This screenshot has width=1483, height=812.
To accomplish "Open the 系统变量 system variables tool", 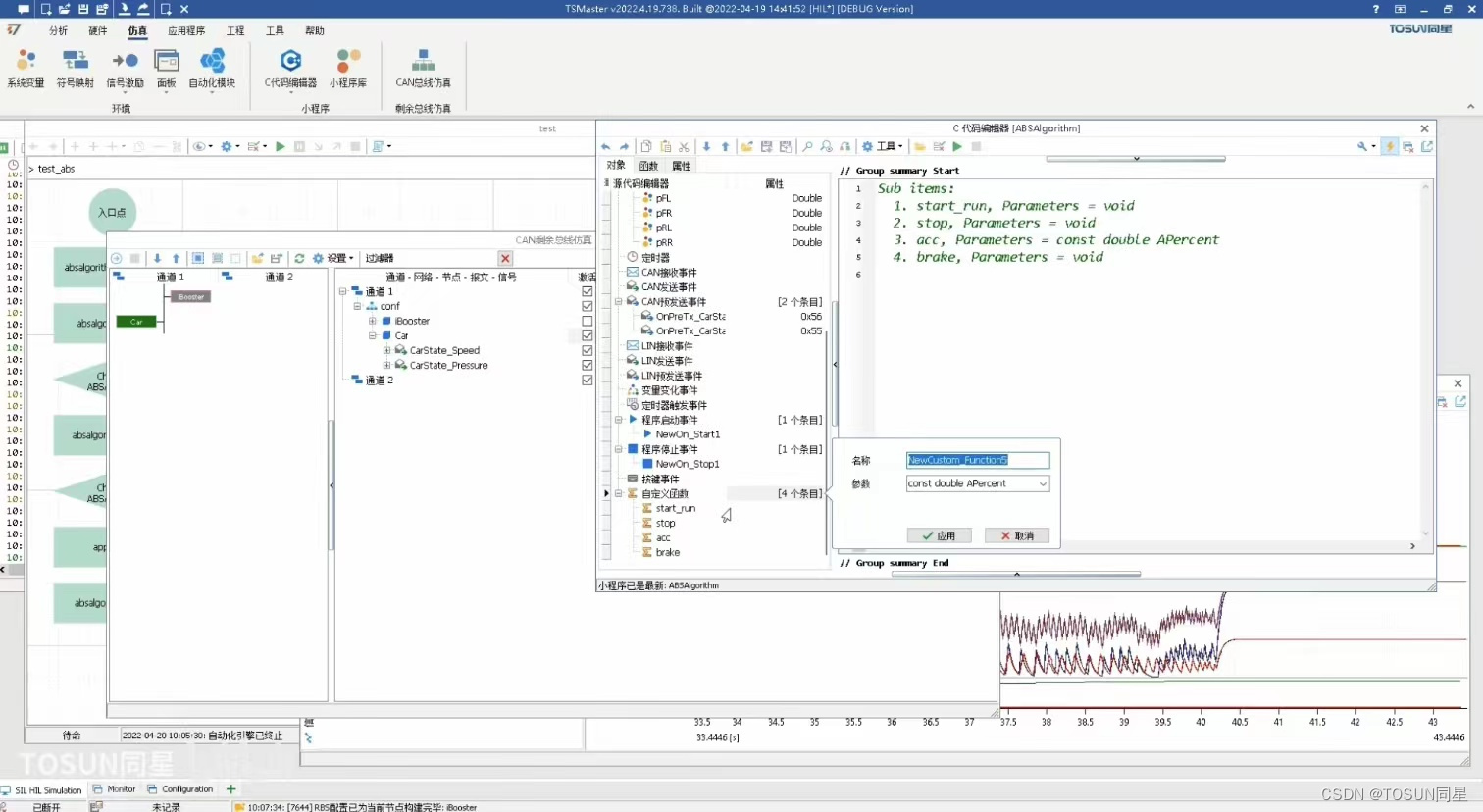I will click(x=26, y=69).
